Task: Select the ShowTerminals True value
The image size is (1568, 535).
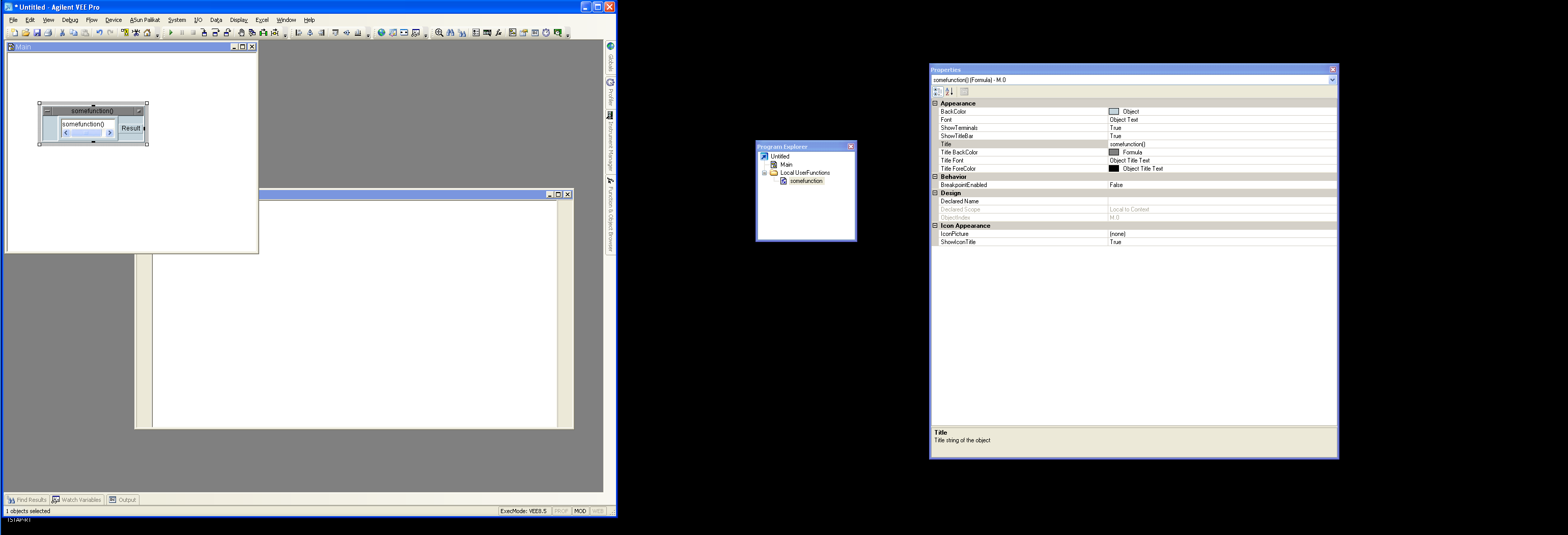Action: point(1115,128)
